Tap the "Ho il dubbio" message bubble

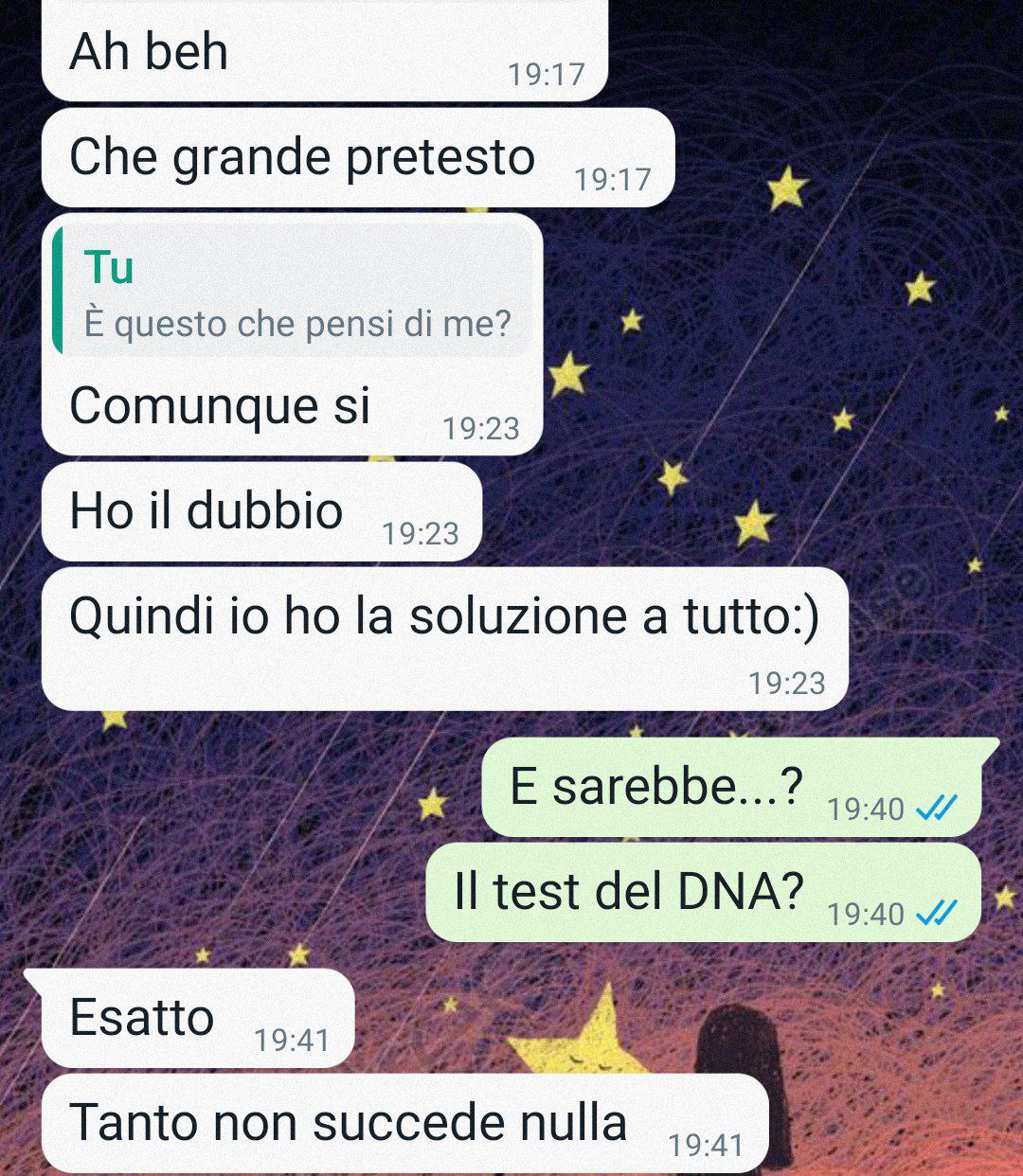tap(261, 511)
